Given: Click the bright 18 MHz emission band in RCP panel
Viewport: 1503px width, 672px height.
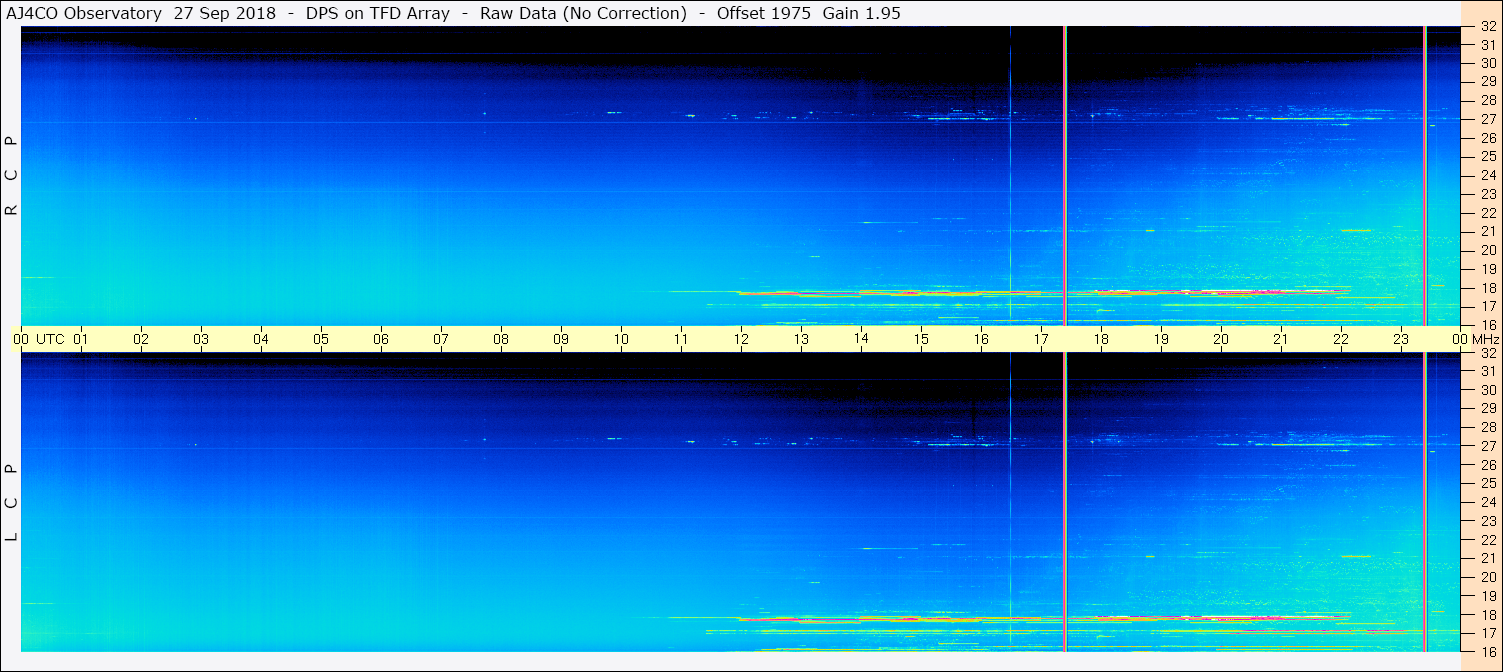Looking at the screenshot, I should (1044, 293).
